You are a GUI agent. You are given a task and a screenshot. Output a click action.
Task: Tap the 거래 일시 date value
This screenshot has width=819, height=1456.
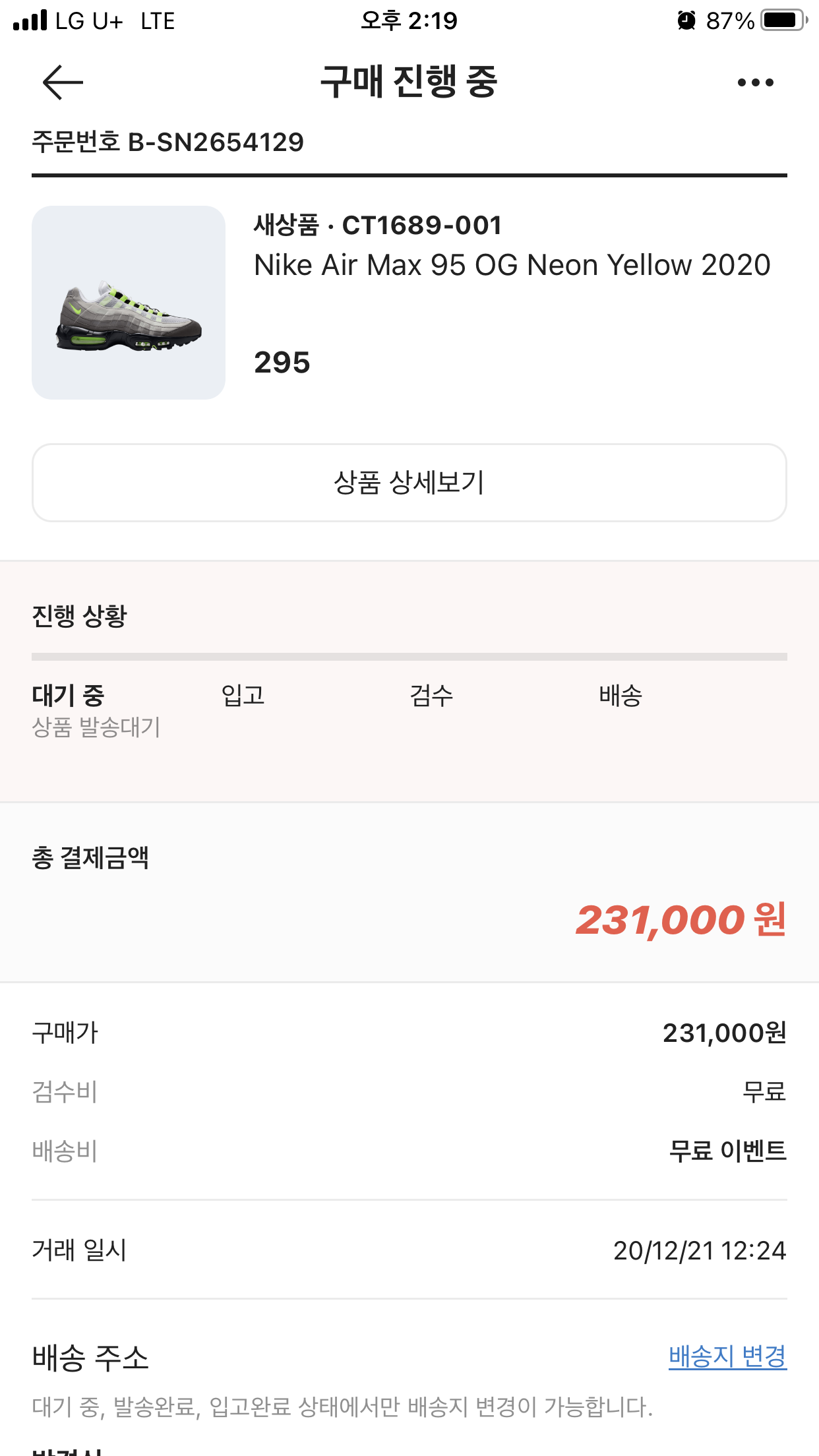point(699,1250)
